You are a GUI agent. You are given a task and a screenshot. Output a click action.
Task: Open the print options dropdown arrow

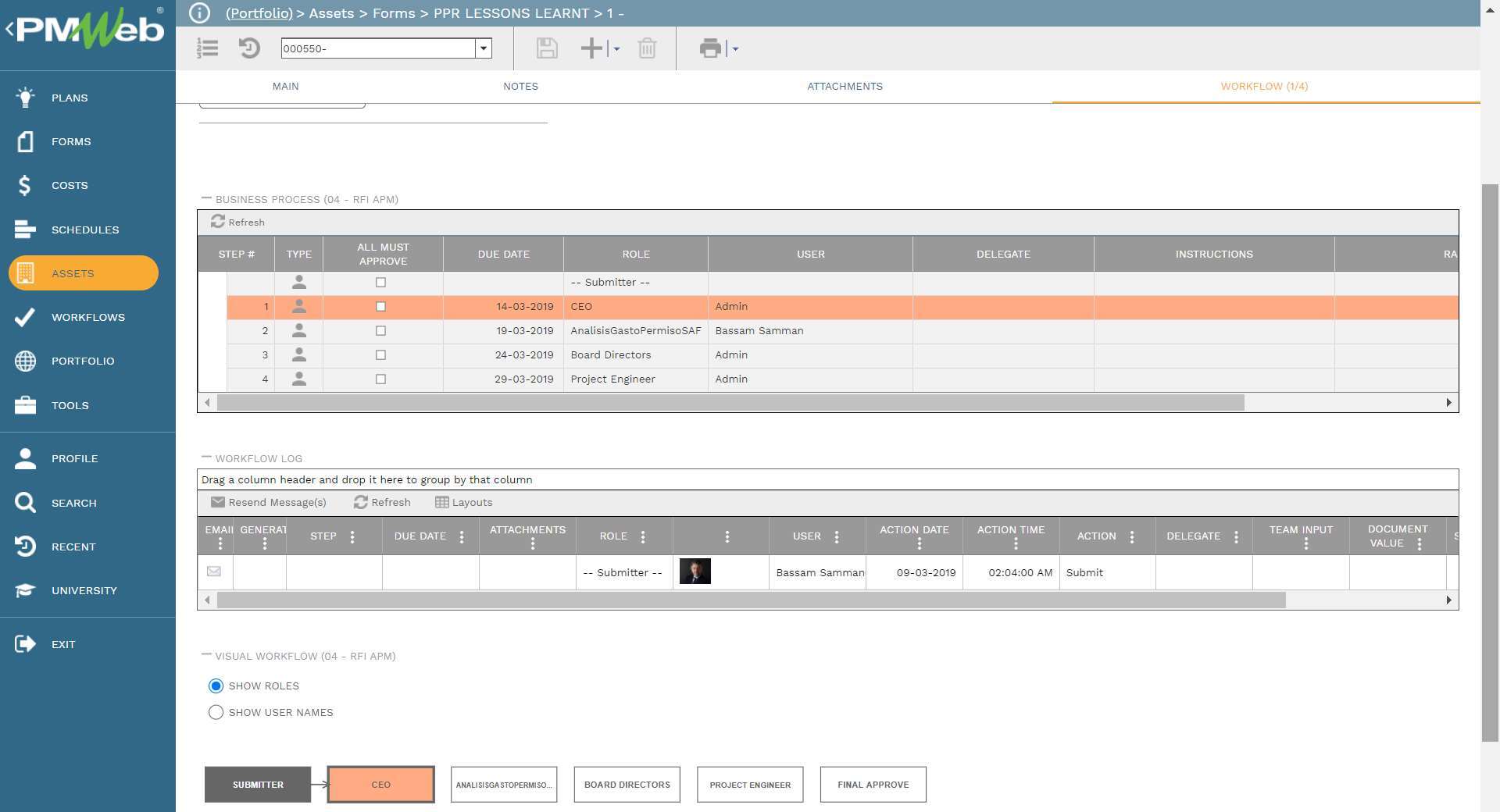pyautogui.click(x=735, y=49)
